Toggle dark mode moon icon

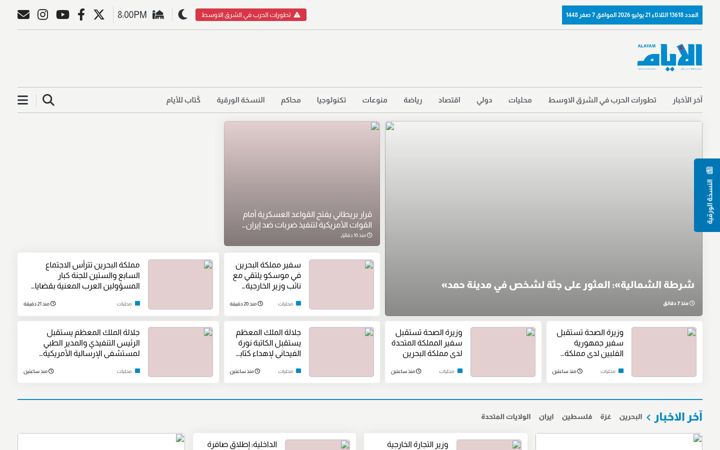(182, 15)
